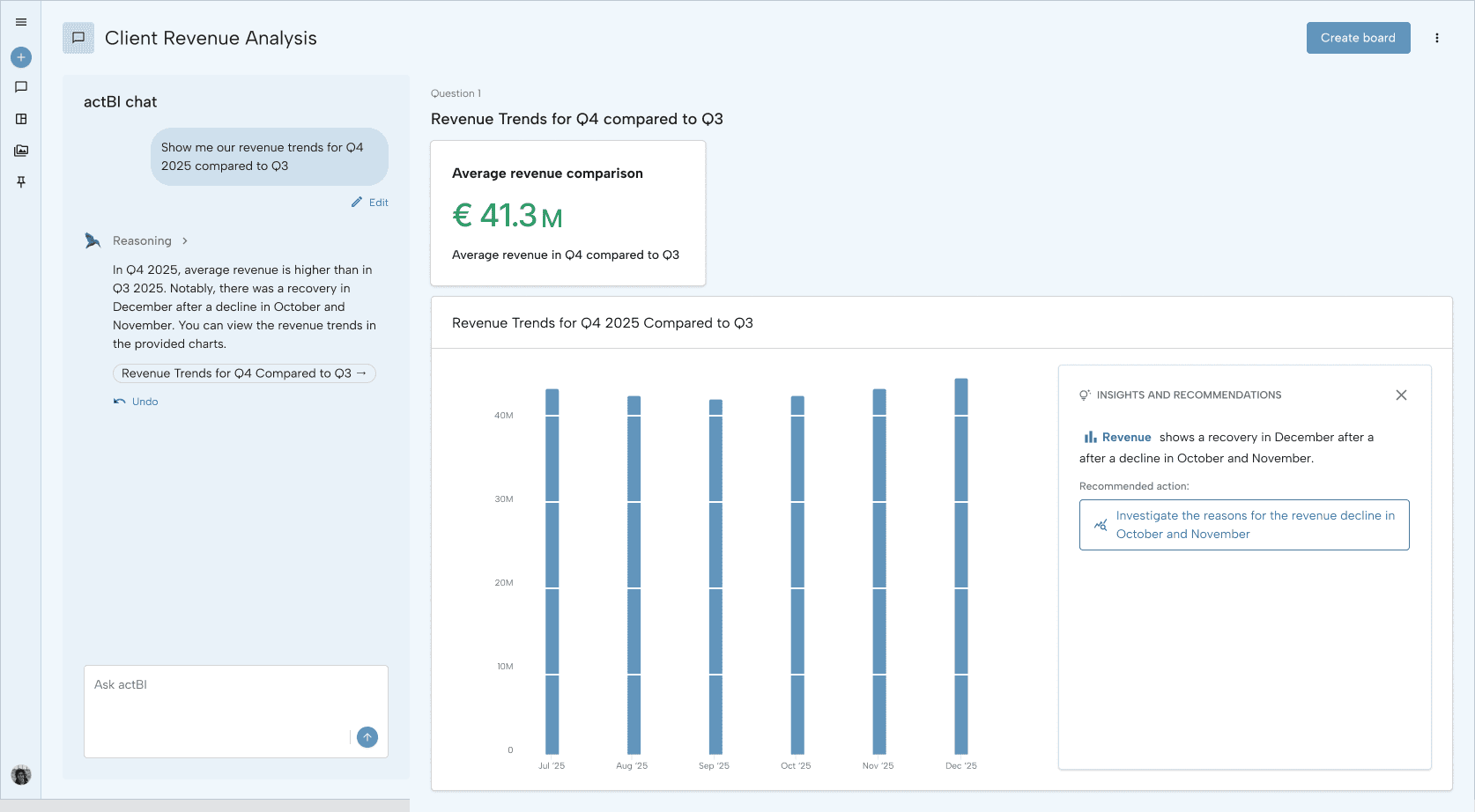The image size is (1475, 812).
Task: Click the Recommended action label
Action: [x=1134, y=486]
